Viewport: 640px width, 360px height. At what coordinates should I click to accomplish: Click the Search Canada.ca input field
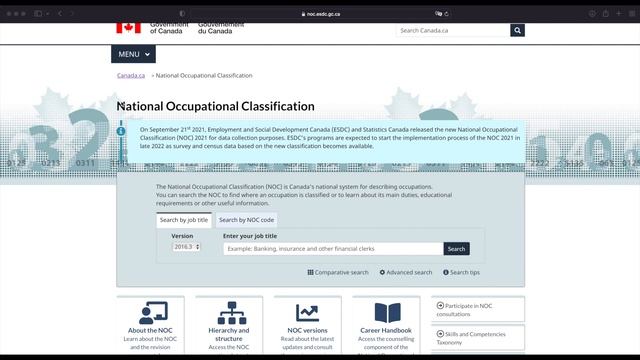click(x=453, y=30)
